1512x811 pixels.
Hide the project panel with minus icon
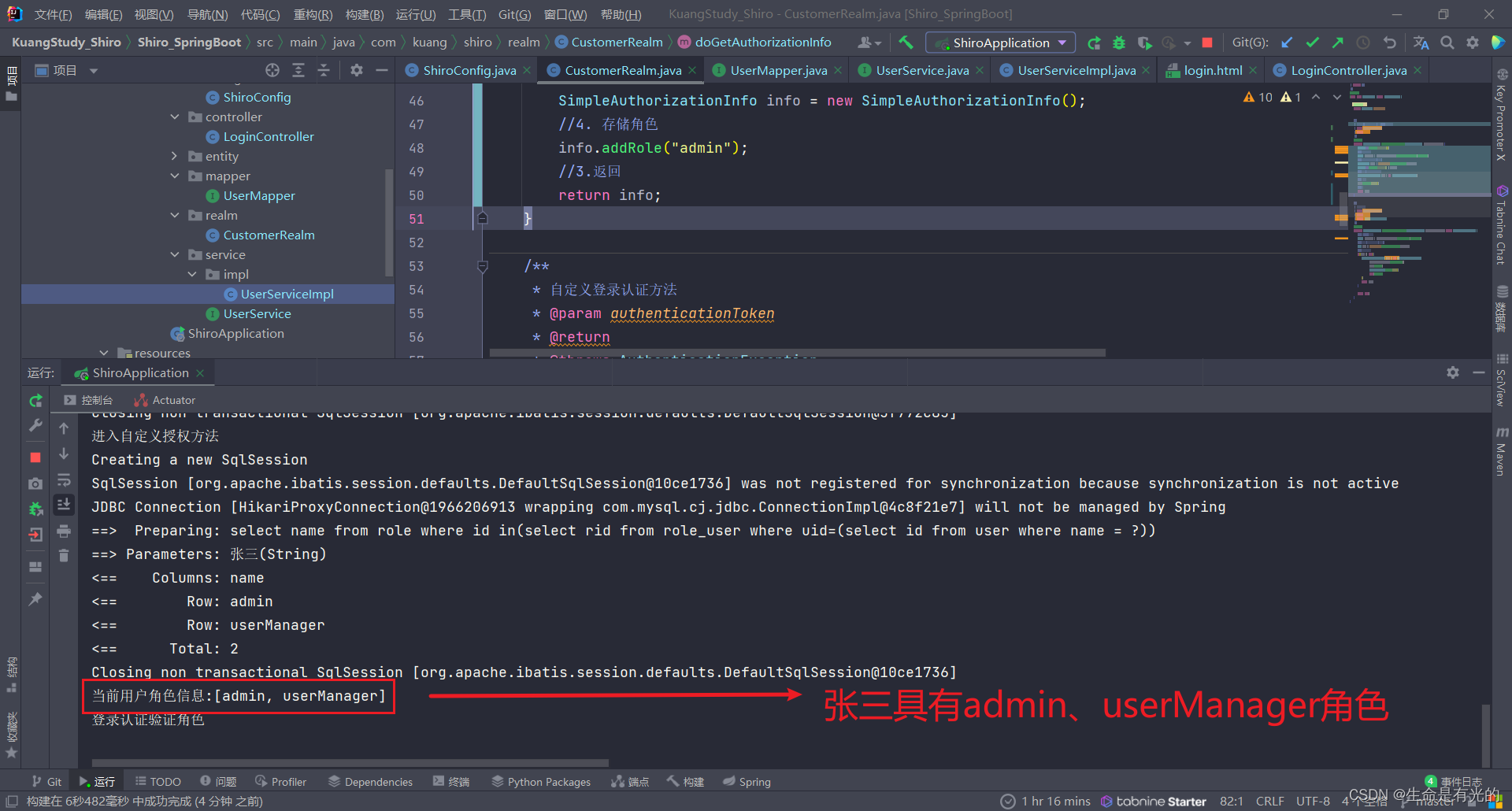382,70
